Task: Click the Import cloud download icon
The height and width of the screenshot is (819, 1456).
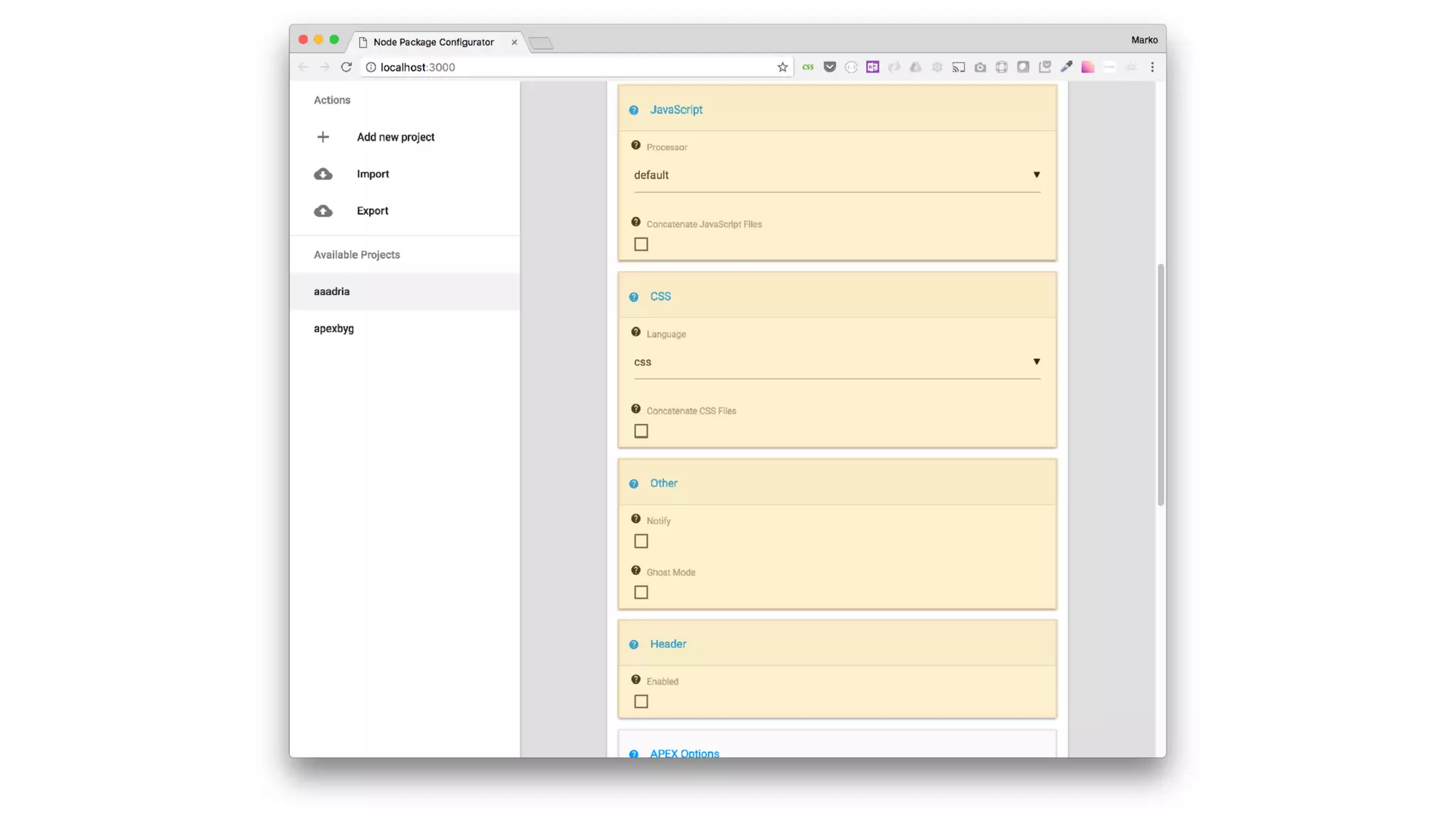Action: point(323,174)
